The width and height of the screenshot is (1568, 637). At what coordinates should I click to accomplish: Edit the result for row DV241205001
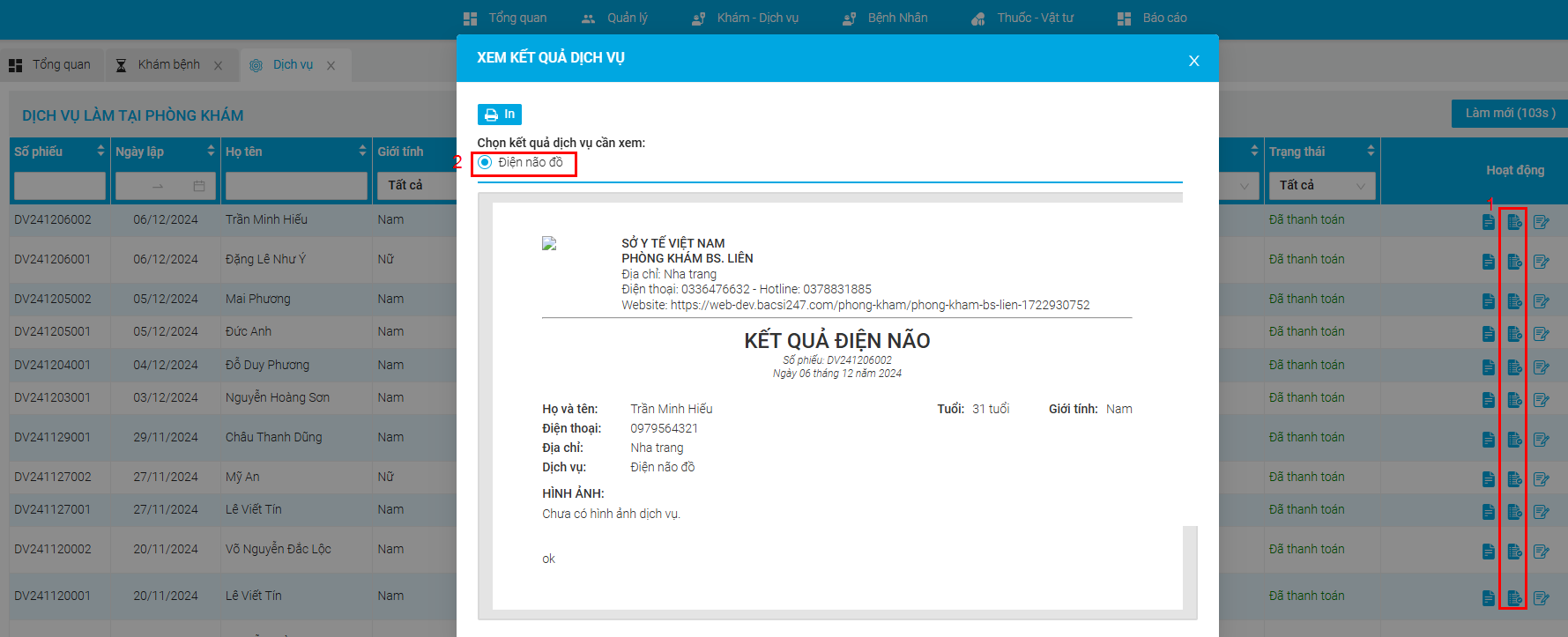[x=1541, y=334]
